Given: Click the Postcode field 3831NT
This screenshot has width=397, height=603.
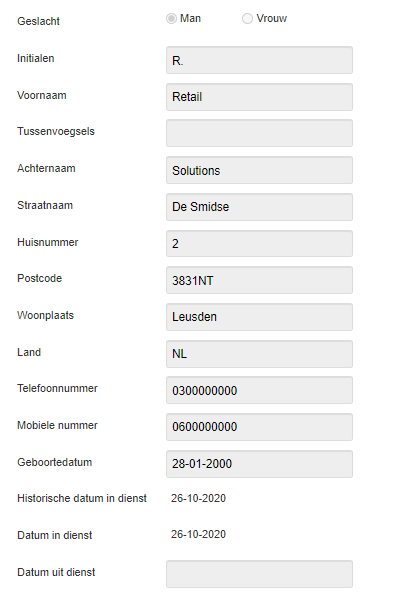Looking at the screenshot, I should [x=259, y=280].
